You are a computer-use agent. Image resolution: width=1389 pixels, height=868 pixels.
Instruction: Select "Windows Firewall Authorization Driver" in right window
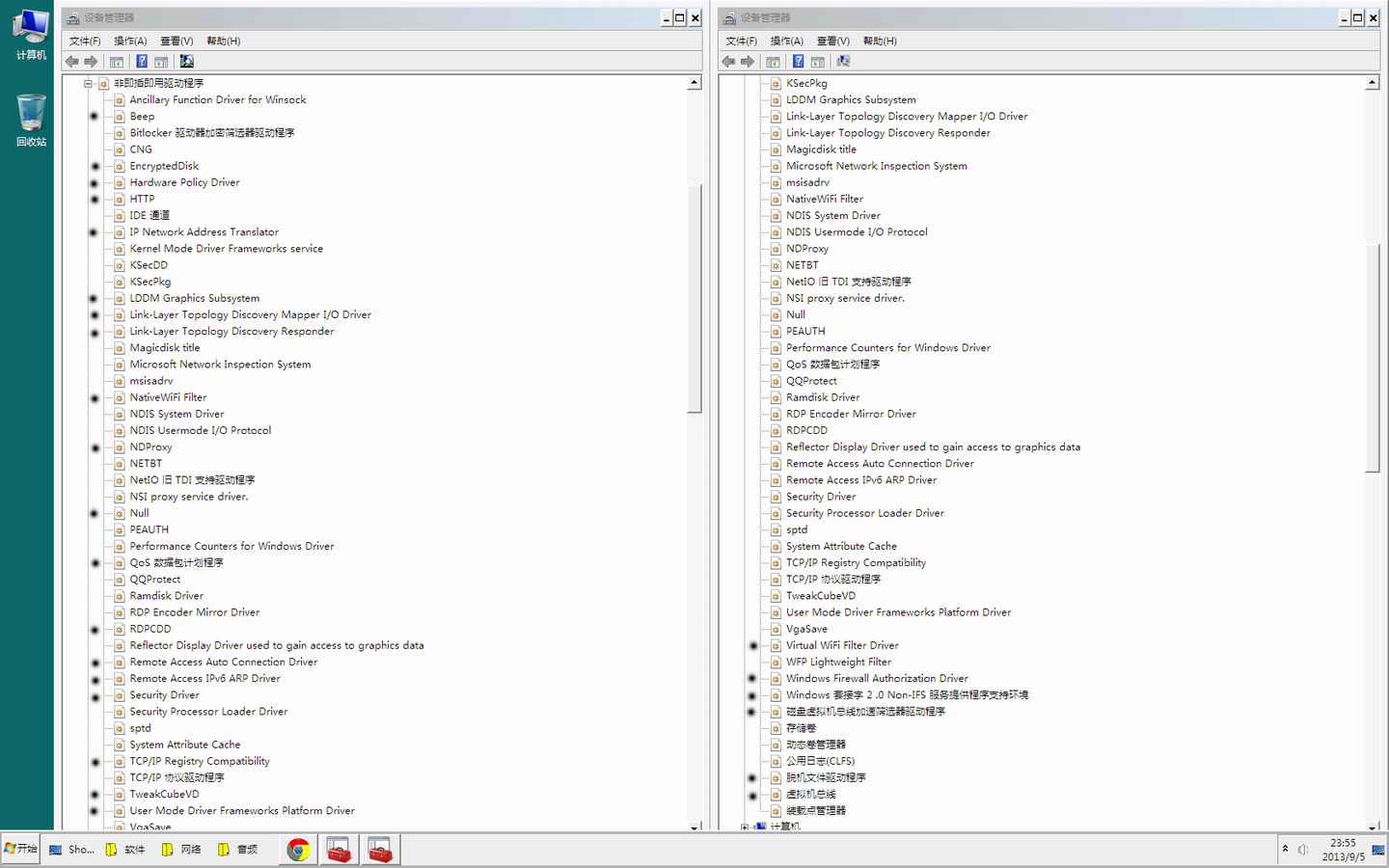(877, 679)
